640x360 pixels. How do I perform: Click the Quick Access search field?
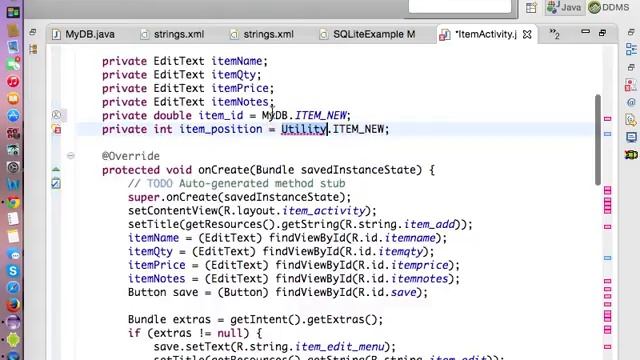[x=460, y=6]
